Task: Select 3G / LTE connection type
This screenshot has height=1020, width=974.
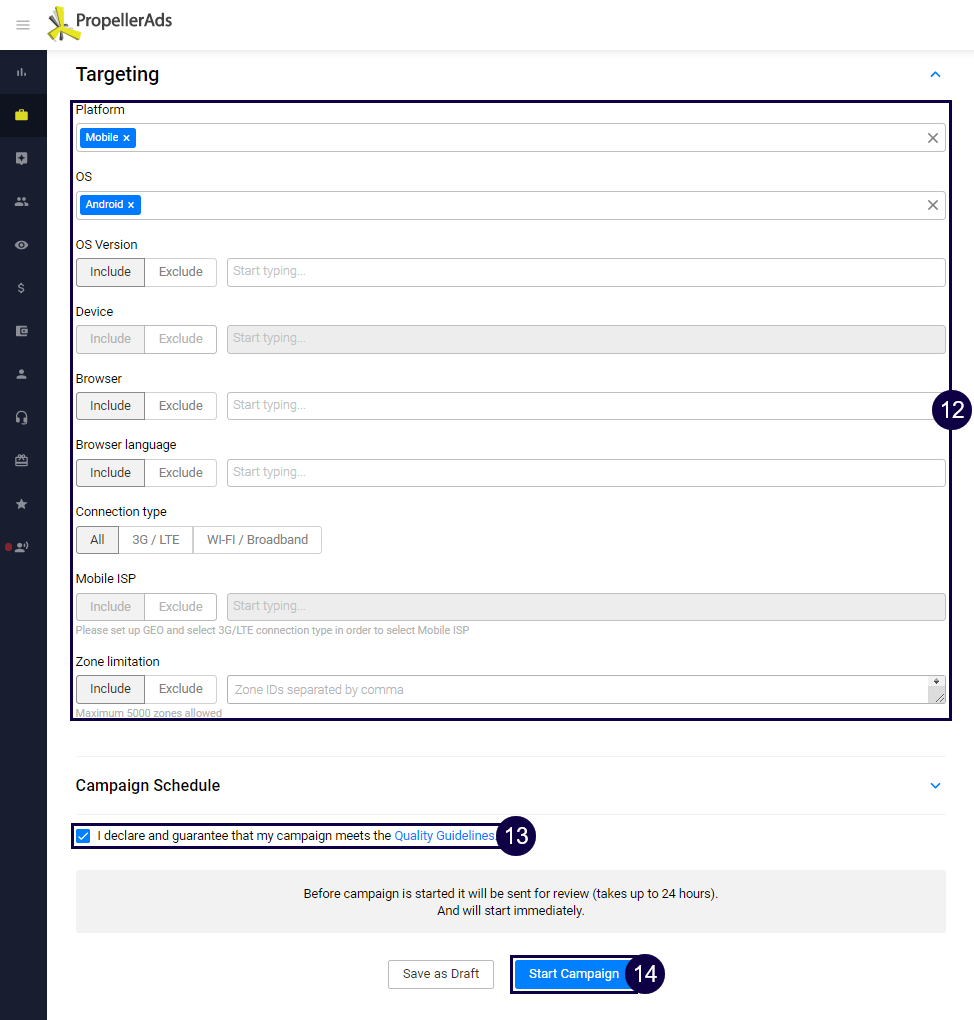Action: 156,540
